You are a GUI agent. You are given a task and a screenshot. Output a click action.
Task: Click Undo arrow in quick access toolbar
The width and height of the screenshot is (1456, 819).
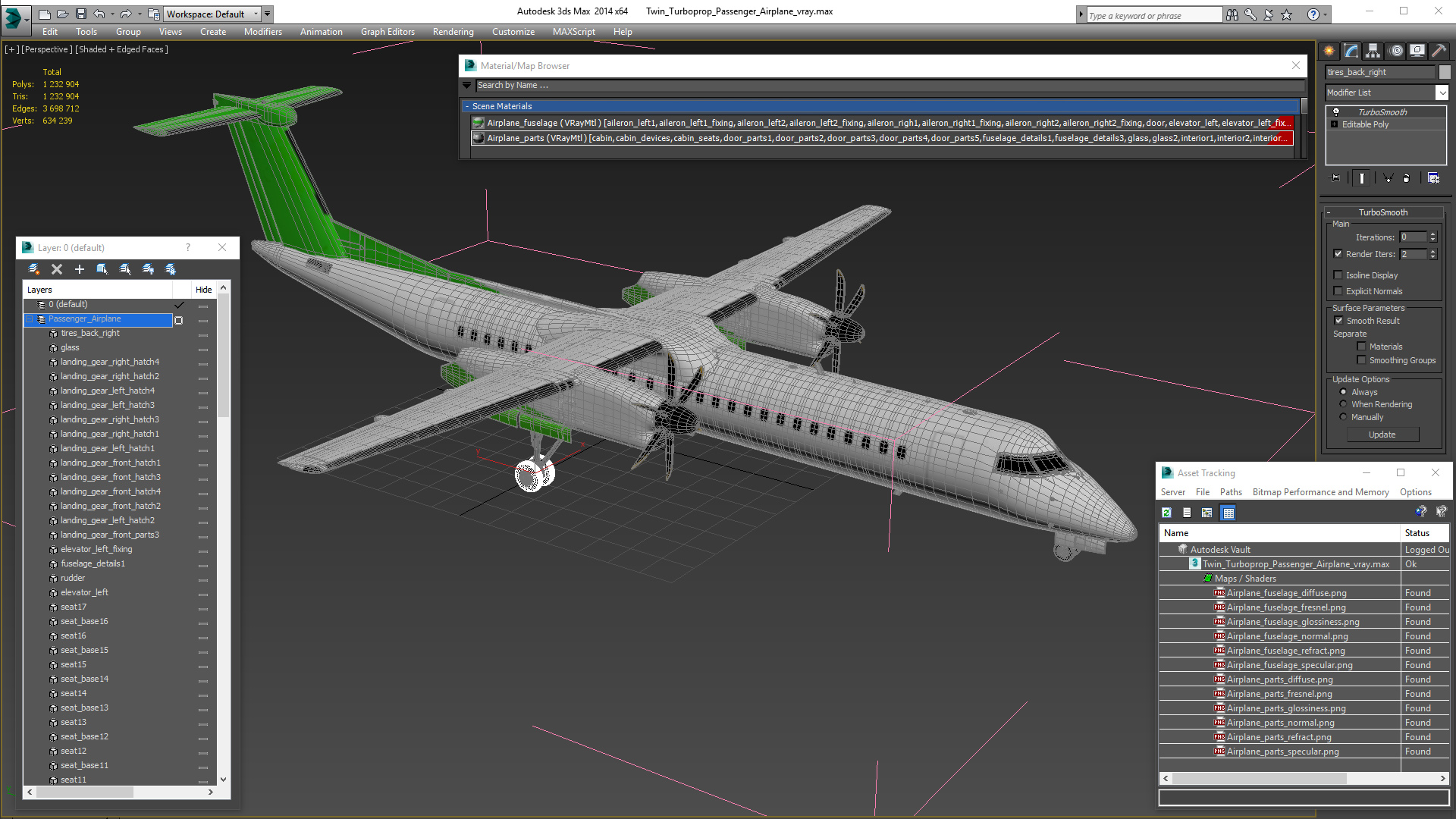(x=99, y=14)
